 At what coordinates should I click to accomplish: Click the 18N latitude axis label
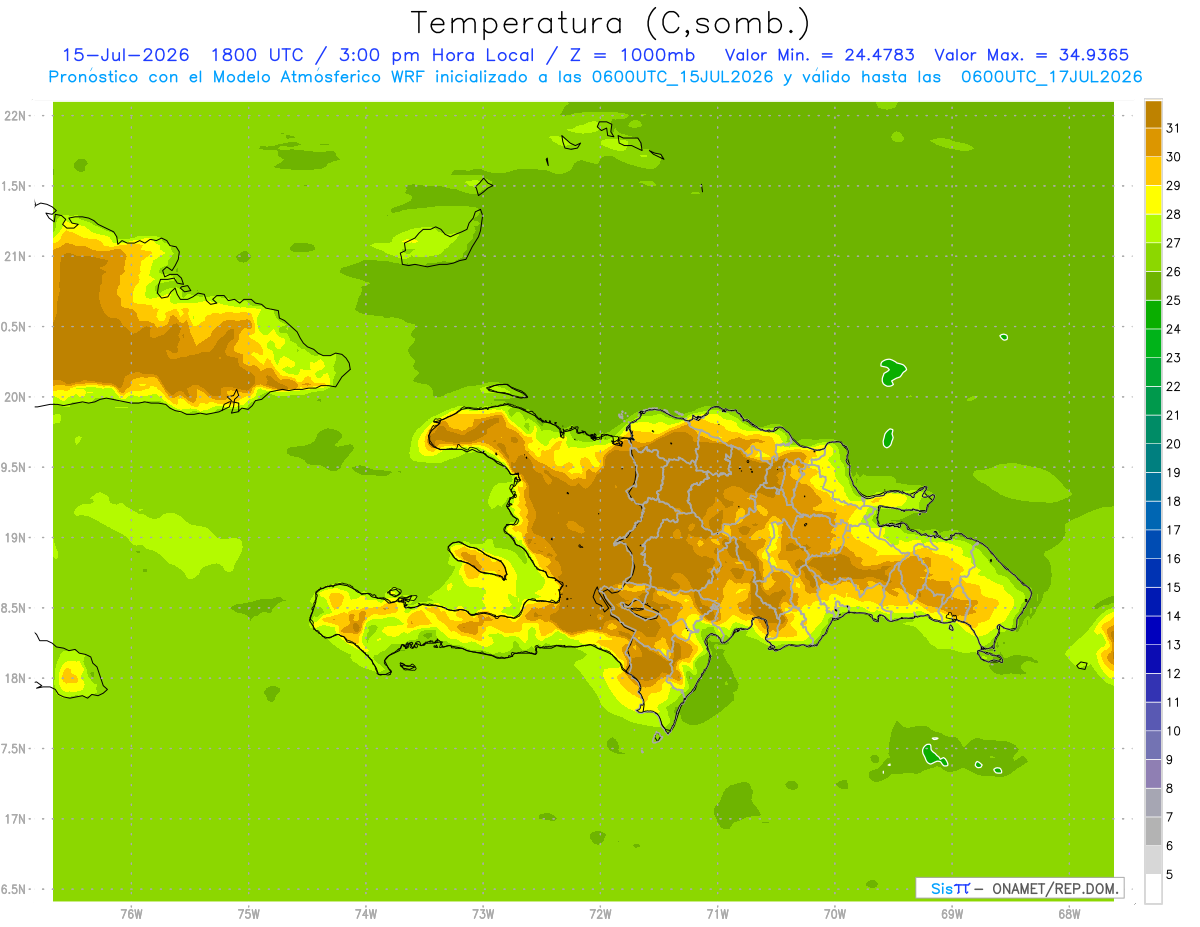tap(17, 678)
